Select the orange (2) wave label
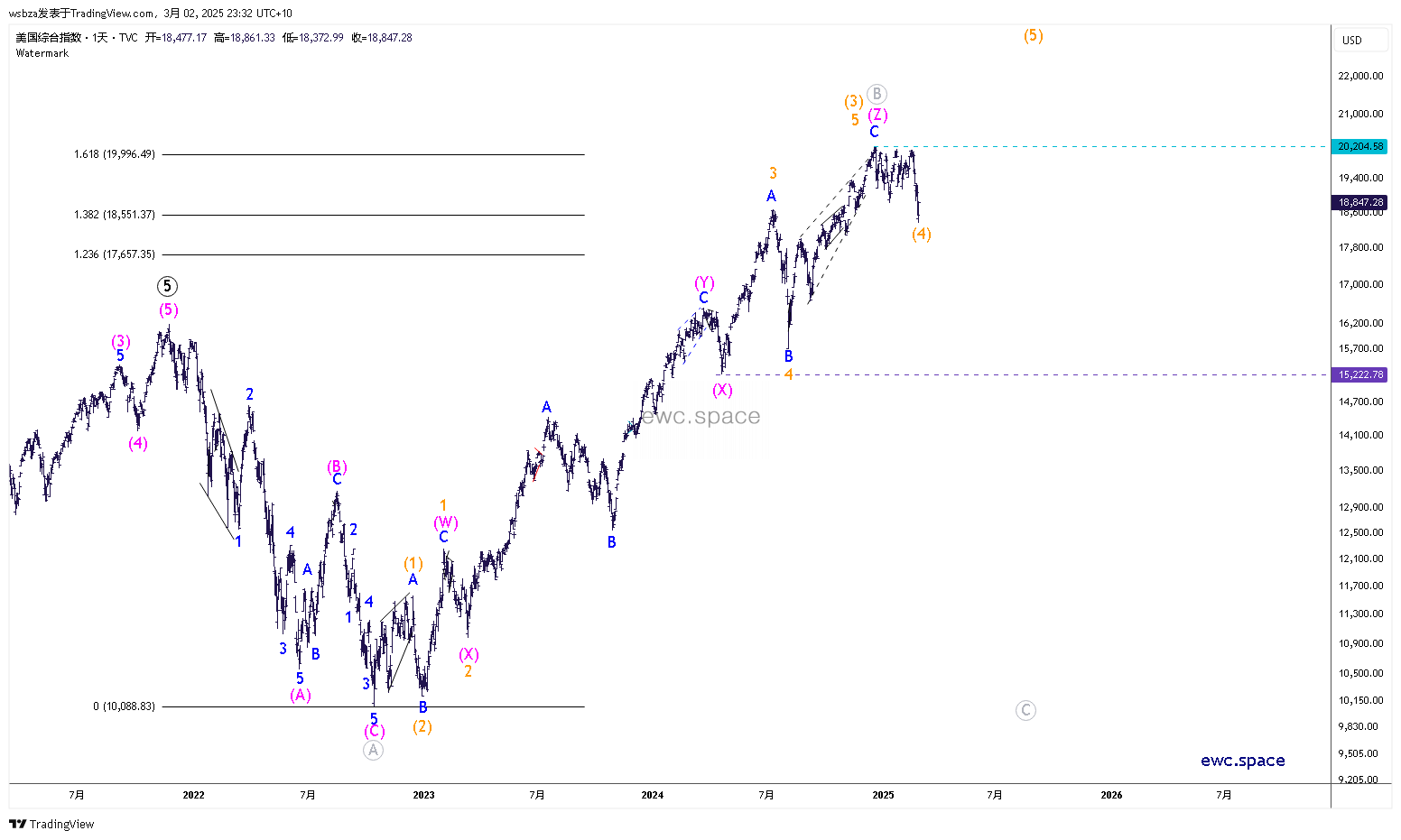1401x840 pixels. [x=422, y=725]
